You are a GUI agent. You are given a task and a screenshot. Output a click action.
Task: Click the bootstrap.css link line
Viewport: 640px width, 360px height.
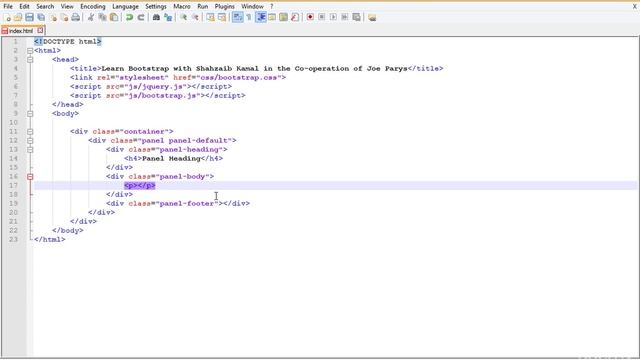178,78
